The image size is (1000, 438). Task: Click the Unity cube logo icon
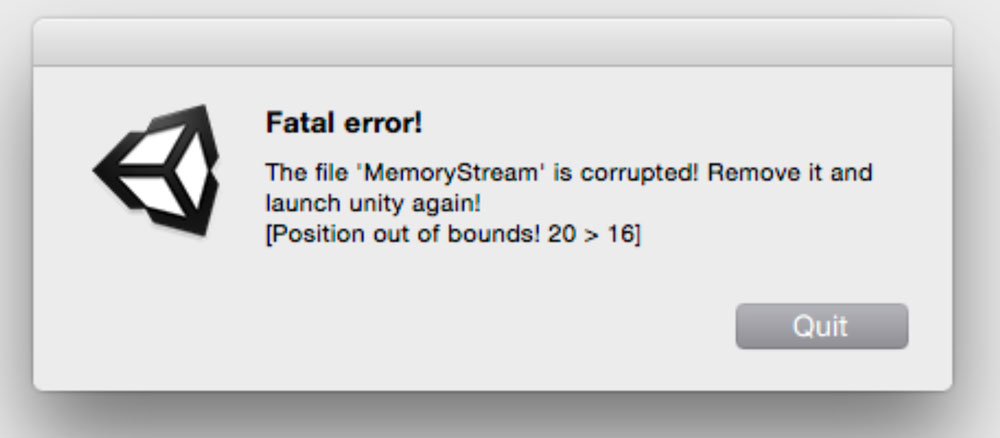[156, 170]
